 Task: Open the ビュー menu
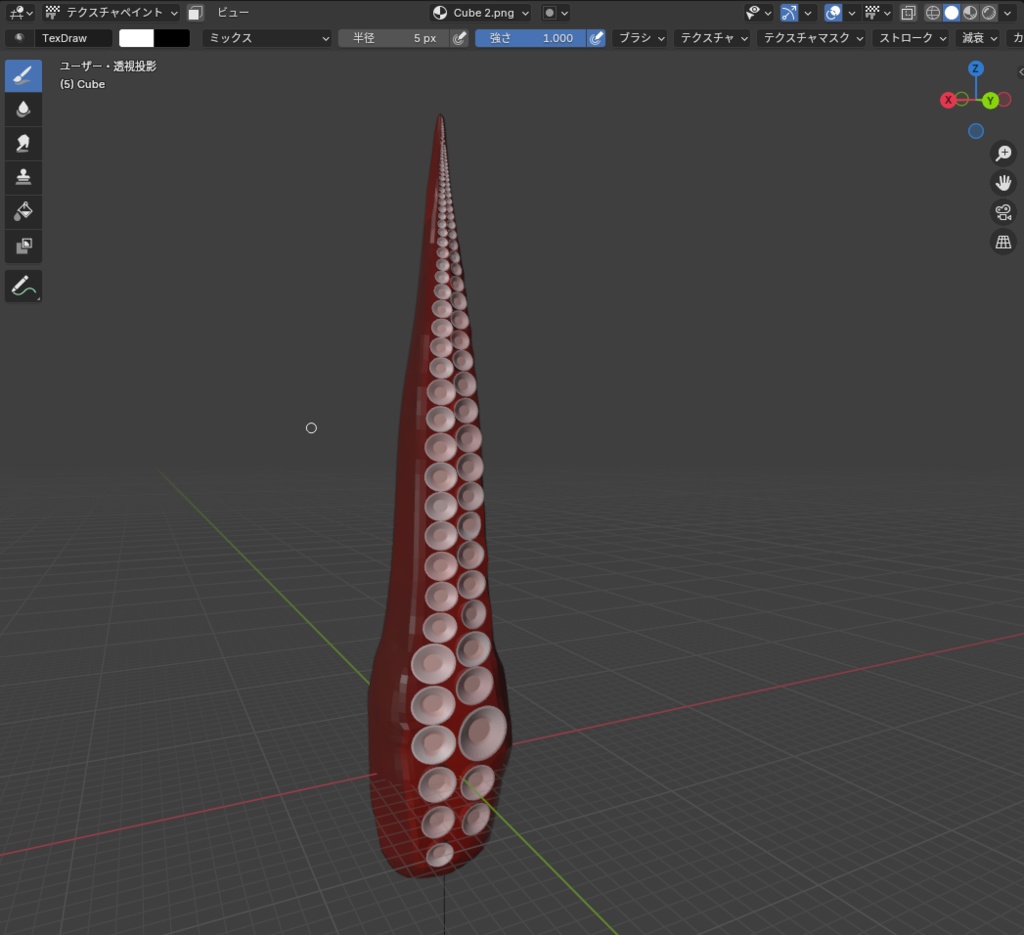coord(232,12)
